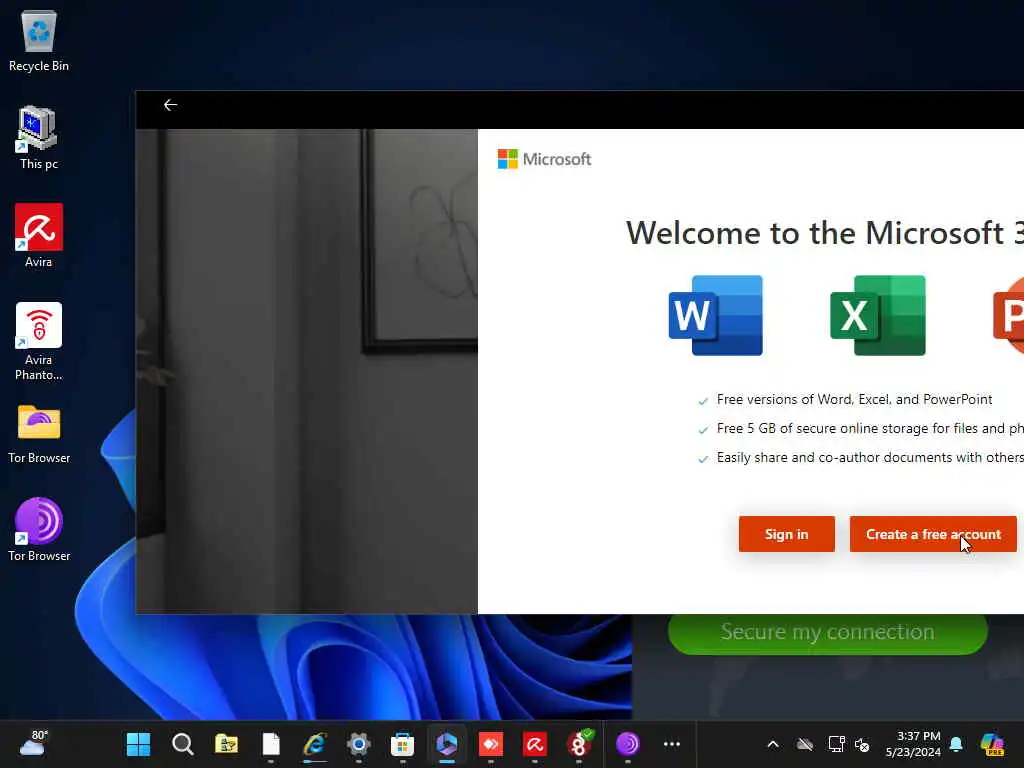Open Avira from the taskbar

(x=535, y=744)
